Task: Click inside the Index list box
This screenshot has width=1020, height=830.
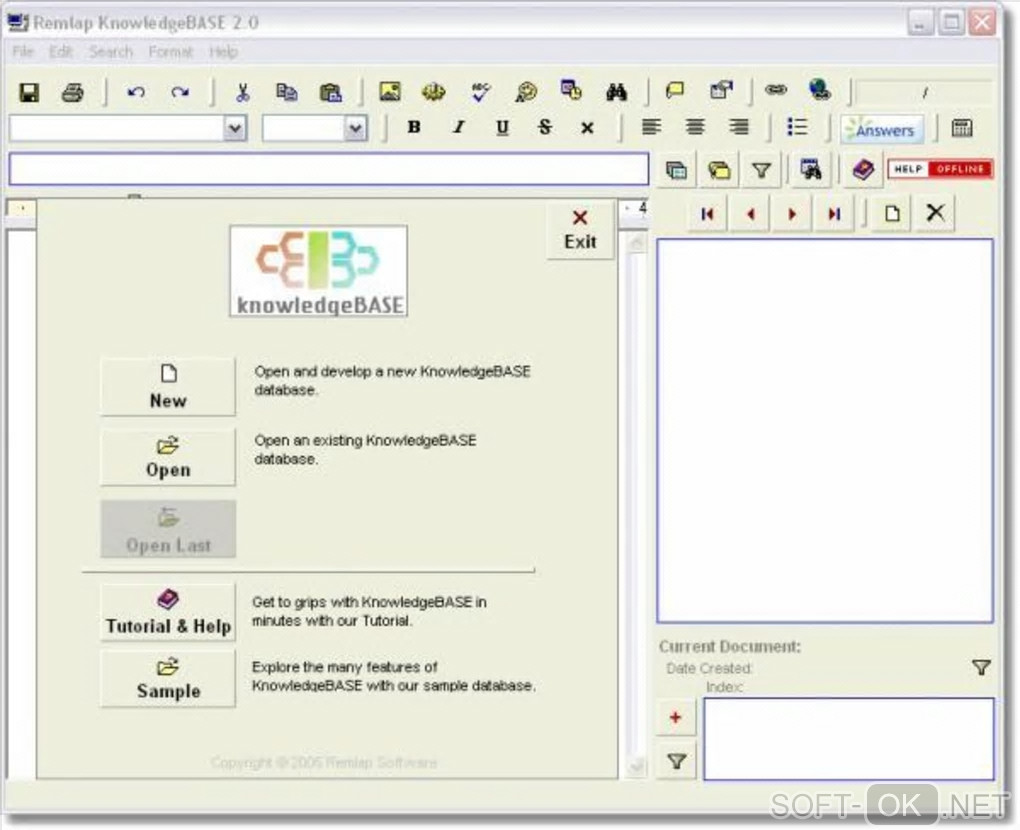Action: point(849,739)
